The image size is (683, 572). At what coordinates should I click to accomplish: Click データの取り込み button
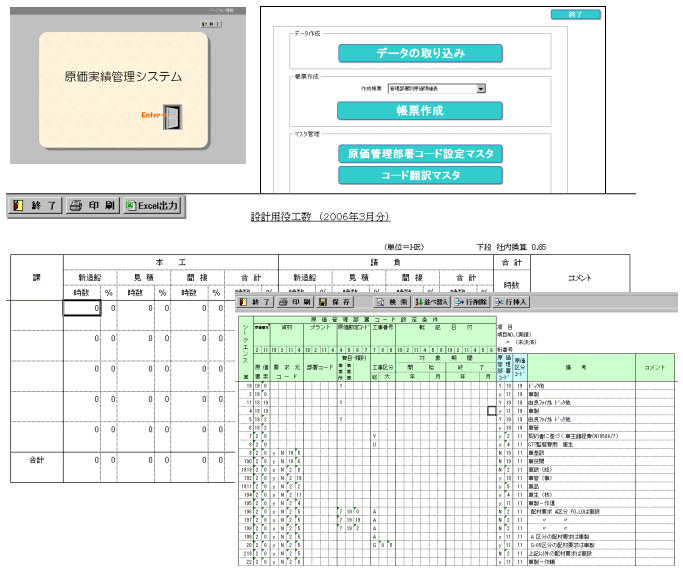(x=420, y=53)
